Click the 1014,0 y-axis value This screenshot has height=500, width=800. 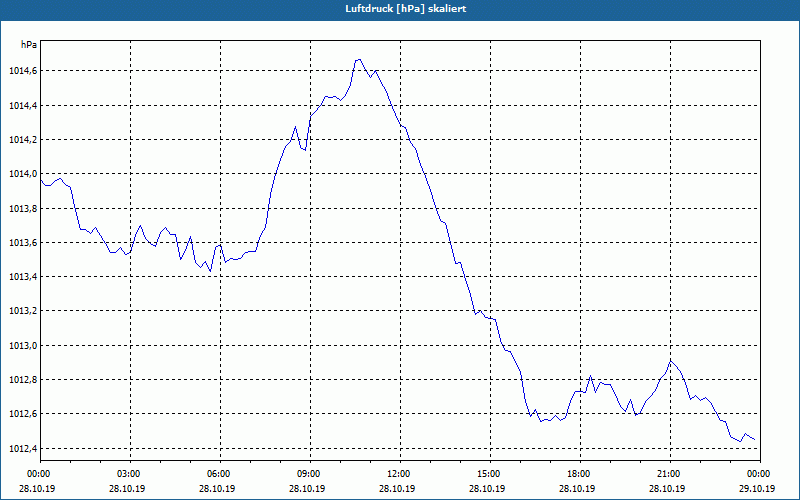point(23,174)
